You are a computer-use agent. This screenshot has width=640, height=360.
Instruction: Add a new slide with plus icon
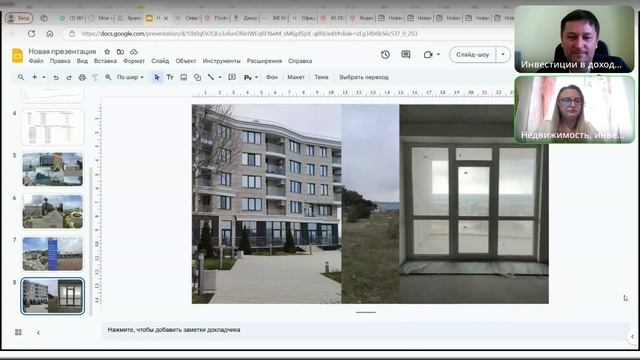click(x=35, y=77)
